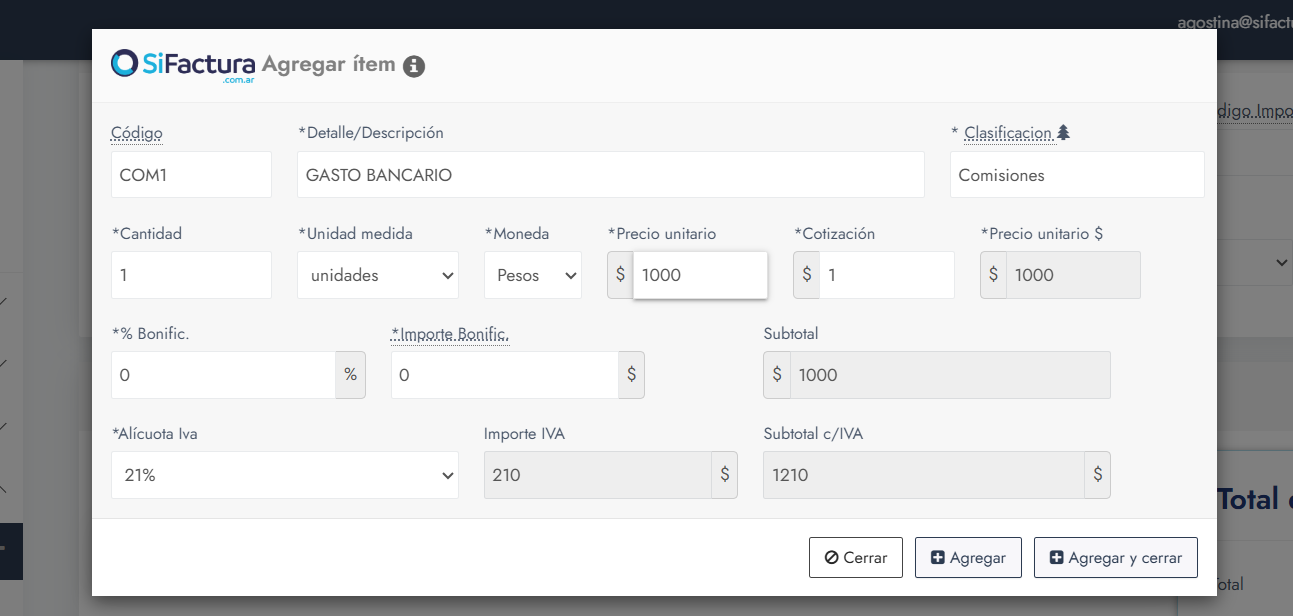
Task: Click the dollar sign before Precio unitario
Action: [620, 275]
